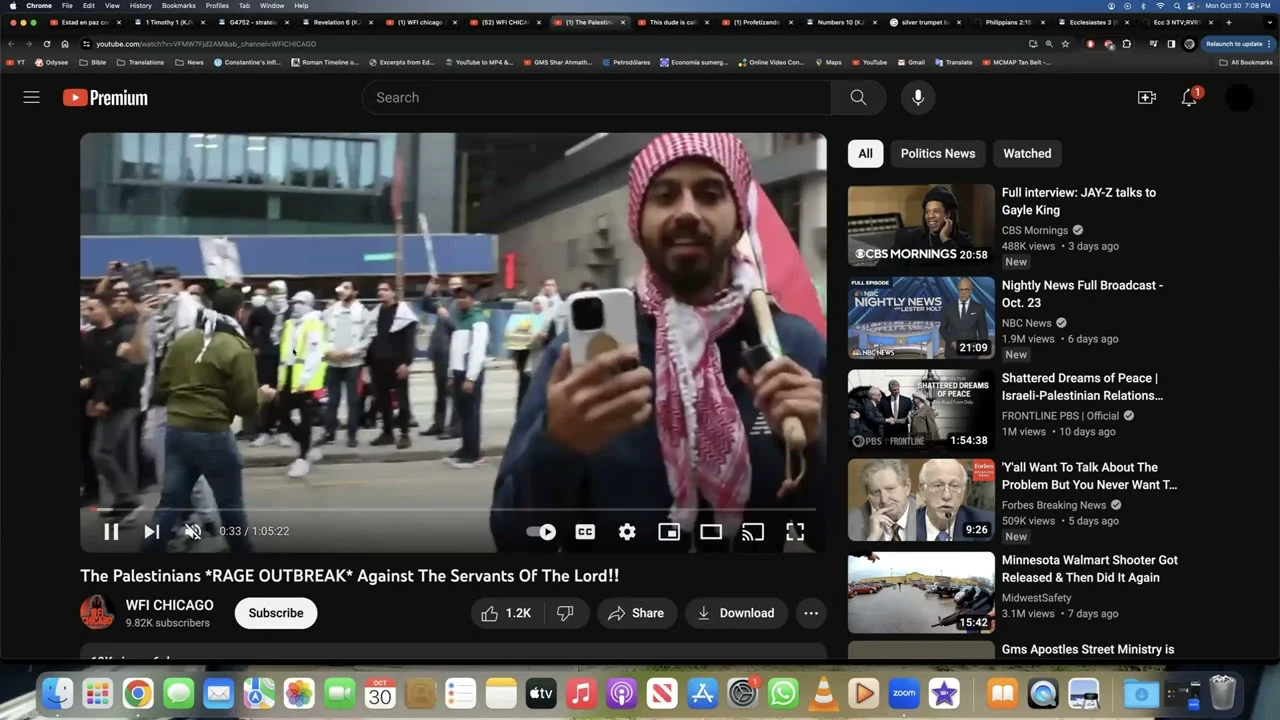Skip to the next video

(x=152, y=532)
